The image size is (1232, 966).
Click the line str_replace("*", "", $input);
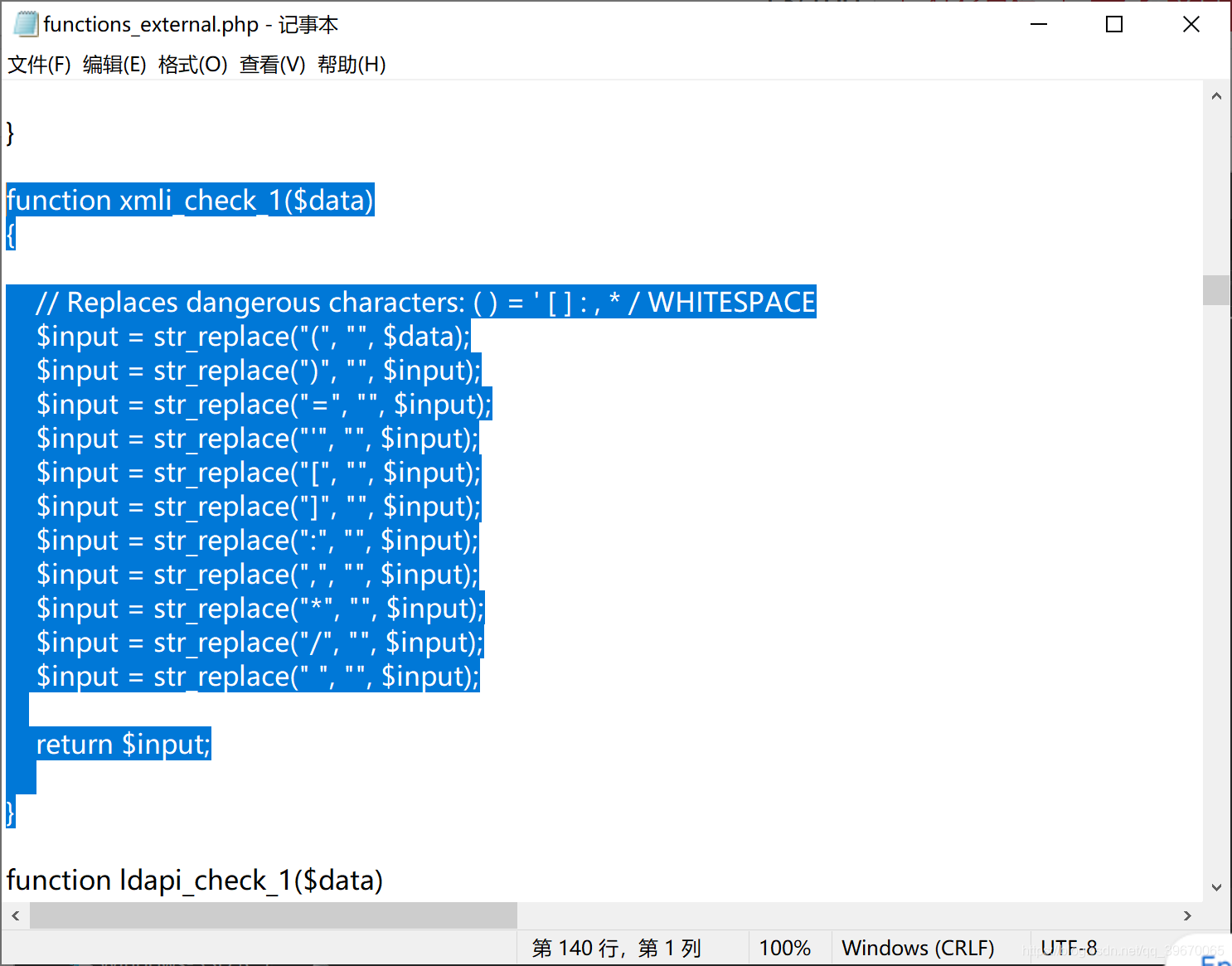click(x=259, y=608)
